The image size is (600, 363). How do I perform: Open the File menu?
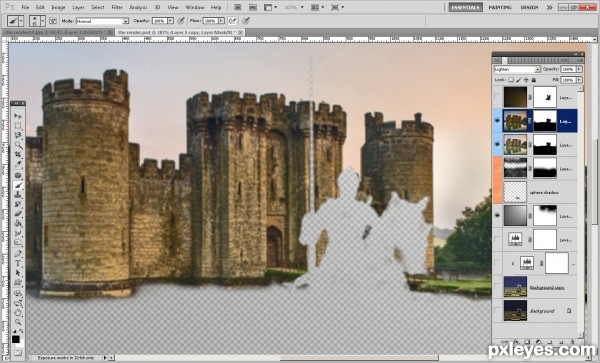pyautogui.click(x=25, y=7)
